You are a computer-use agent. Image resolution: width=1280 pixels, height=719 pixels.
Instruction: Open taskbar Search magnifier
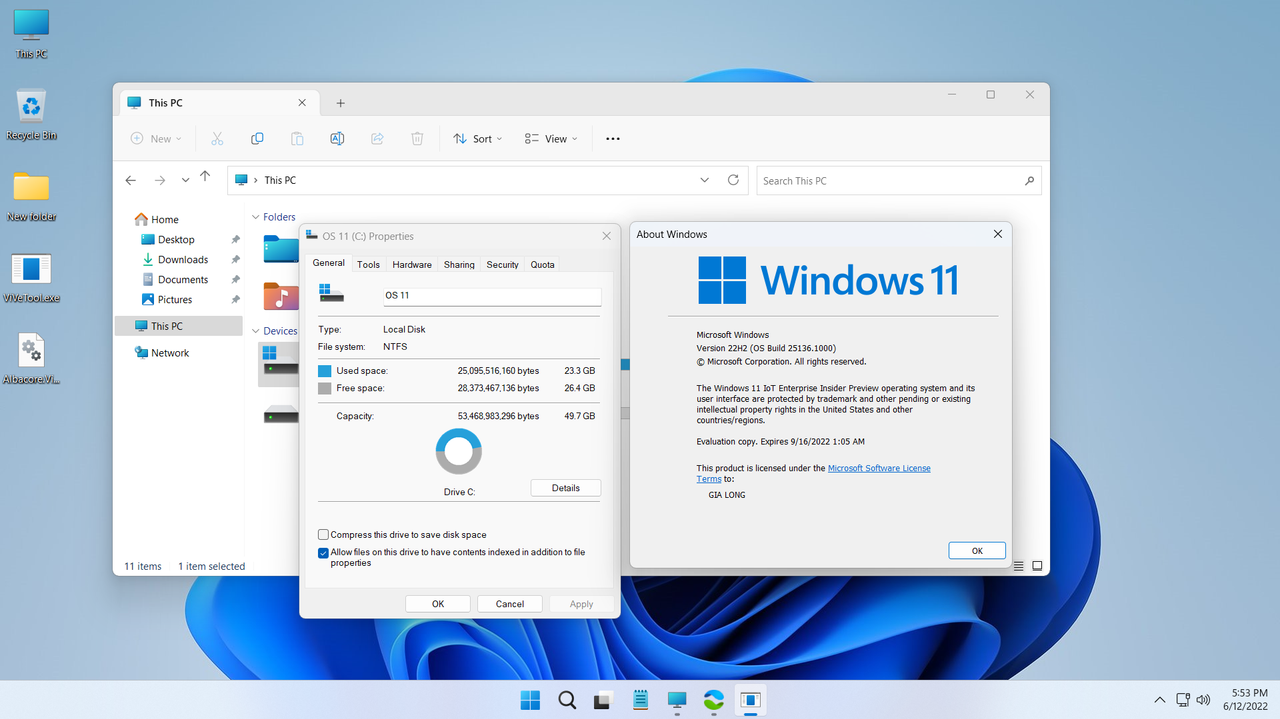click(567, 700)
